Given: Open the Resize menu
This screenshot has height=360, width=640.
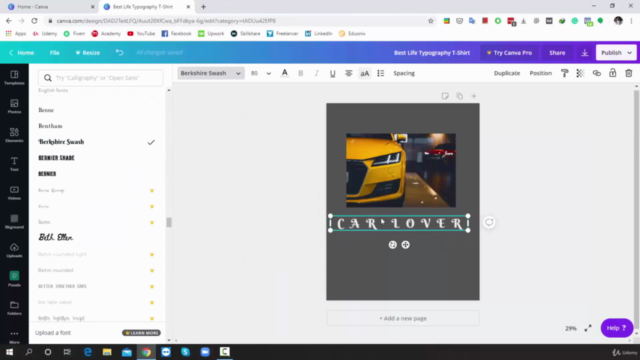Looking at the screenshot, I should [87, 53].
